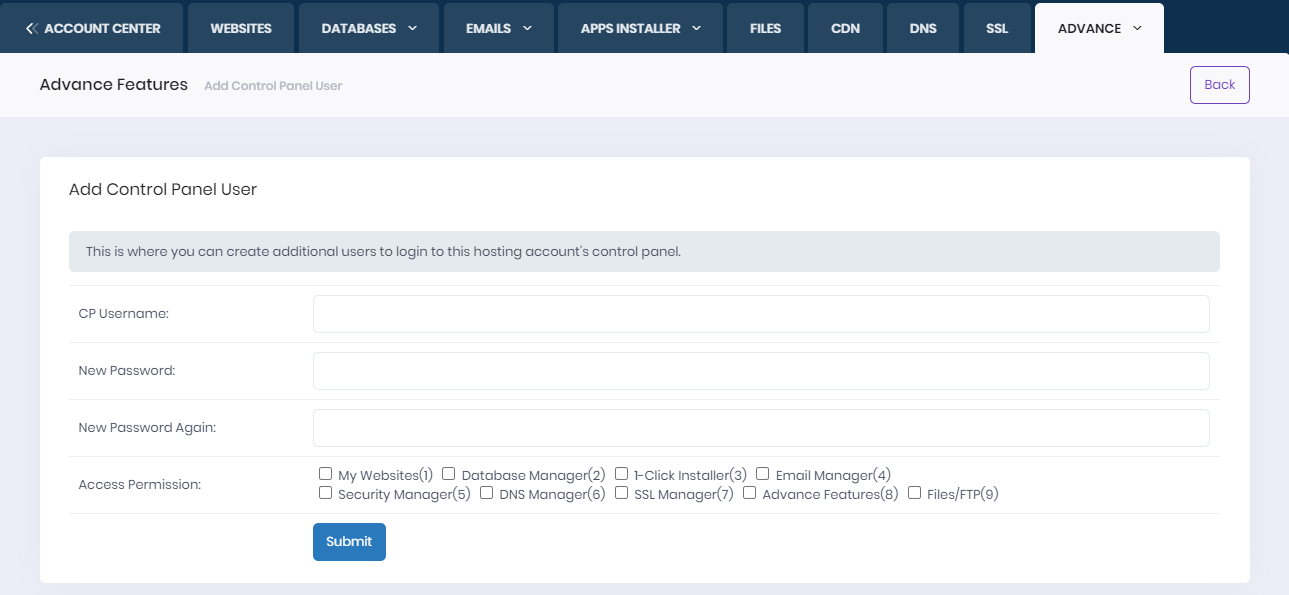Open the CDN section
Viewport: 1289px width, 595px height.
point(845,28)
